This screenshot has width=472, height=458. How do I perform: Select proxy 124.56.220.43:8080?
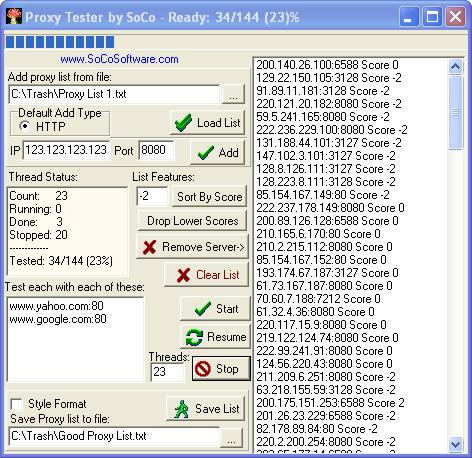(x=324, y=364)
